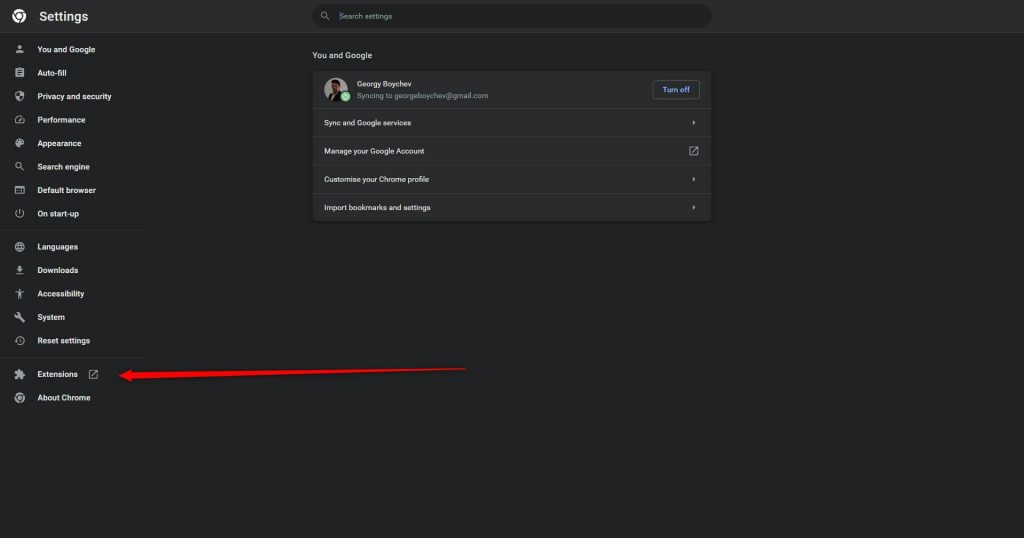
Task: Open Reset settings section
Action: 63,341
